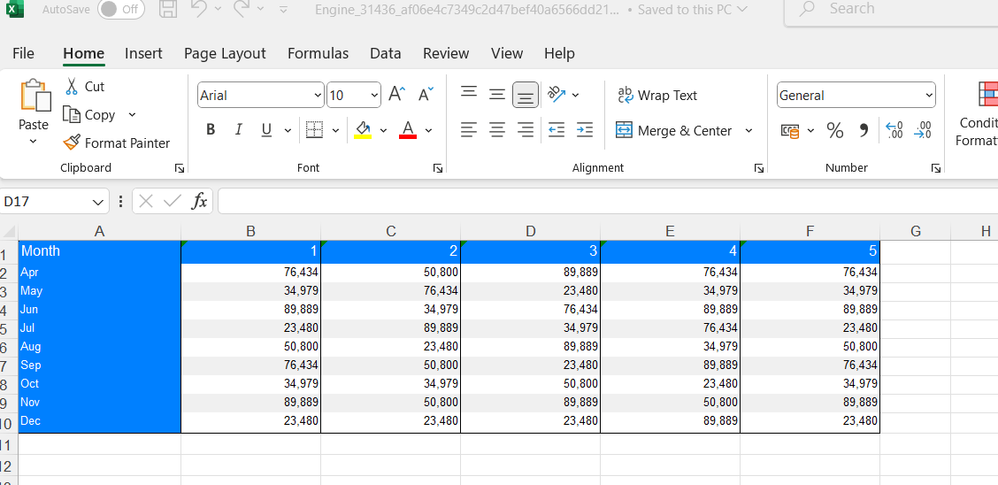
Task: Open Customize Quick Access Toolbar menu
Action: [x=283, y=10]
